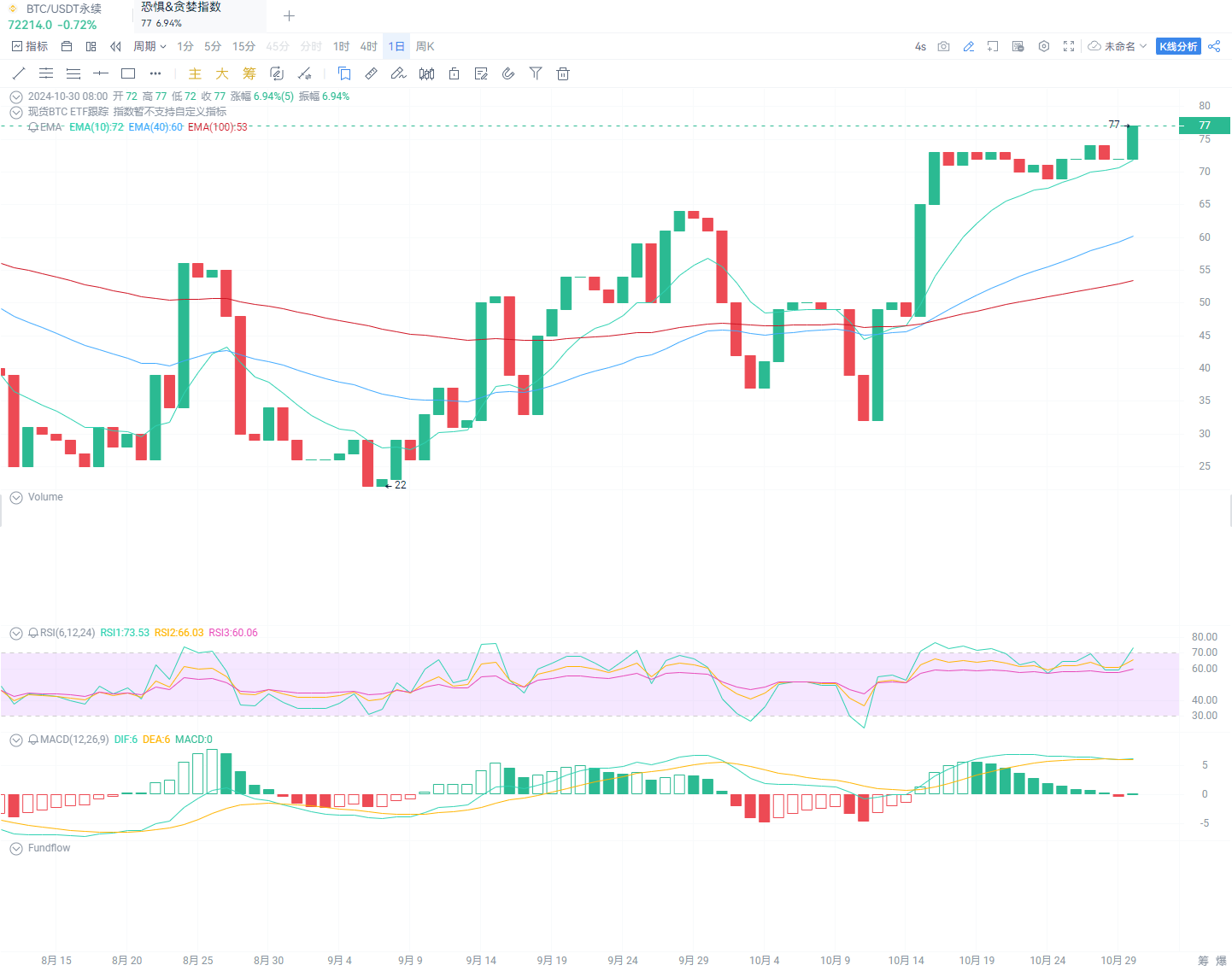The height and width of the screenshot is (971, 1232).
Task: Pick the parallel channel lines tool
Action: coord(46,73)
